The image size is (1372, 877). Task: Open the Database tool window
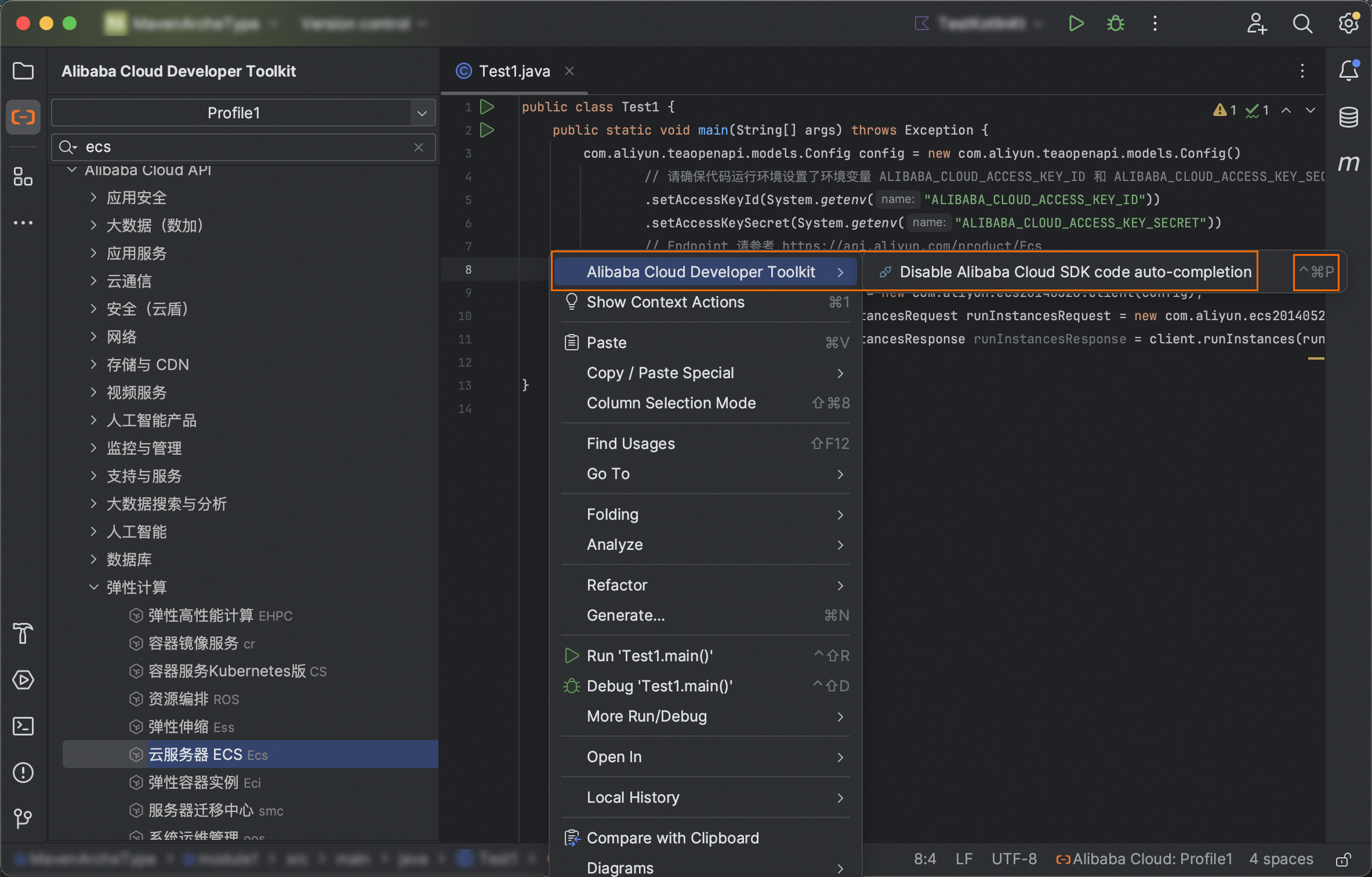pyautogui.click(x=1349, y=117)
